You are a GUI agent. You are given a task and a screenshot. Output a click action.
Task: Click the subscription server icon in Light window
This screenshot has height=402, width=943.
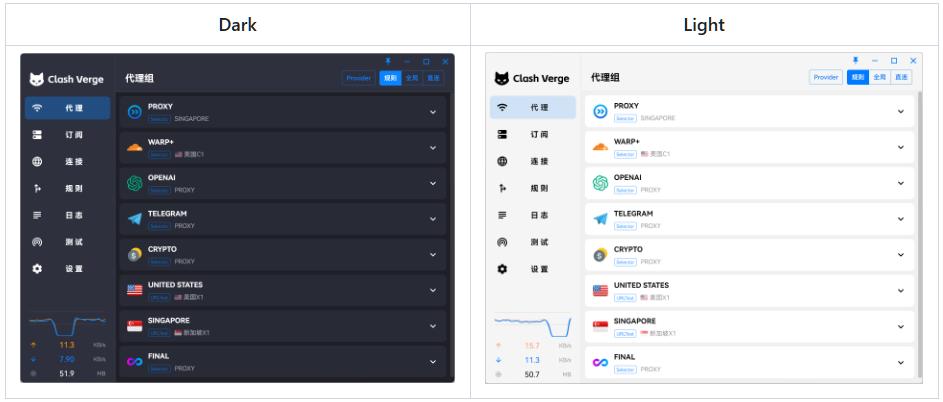click(503, 134)
